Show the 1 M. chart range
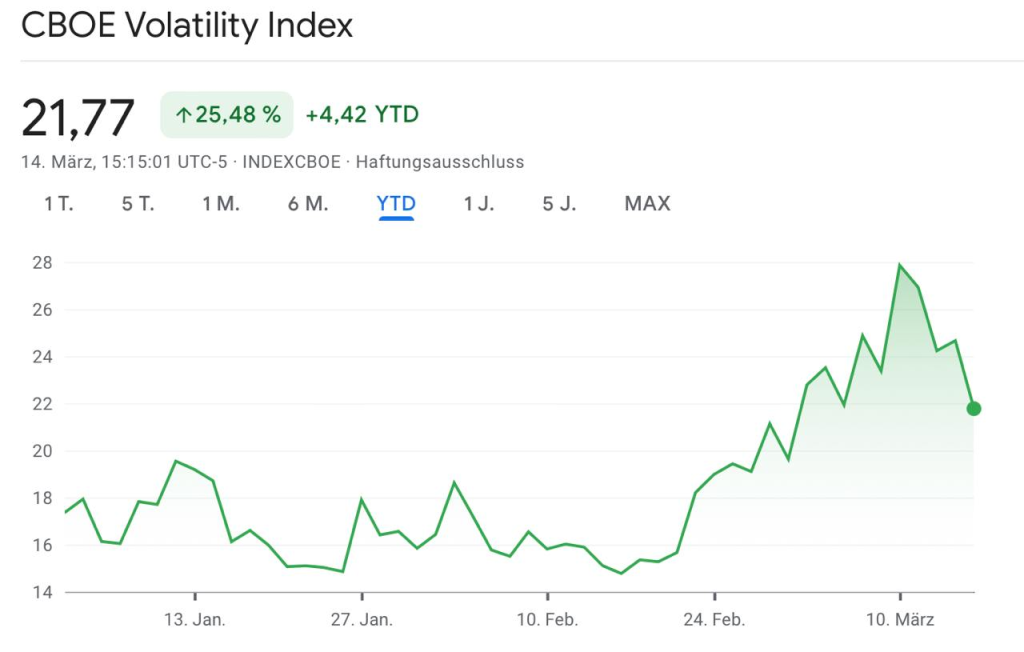The image size is (1024, 652). 221,204
